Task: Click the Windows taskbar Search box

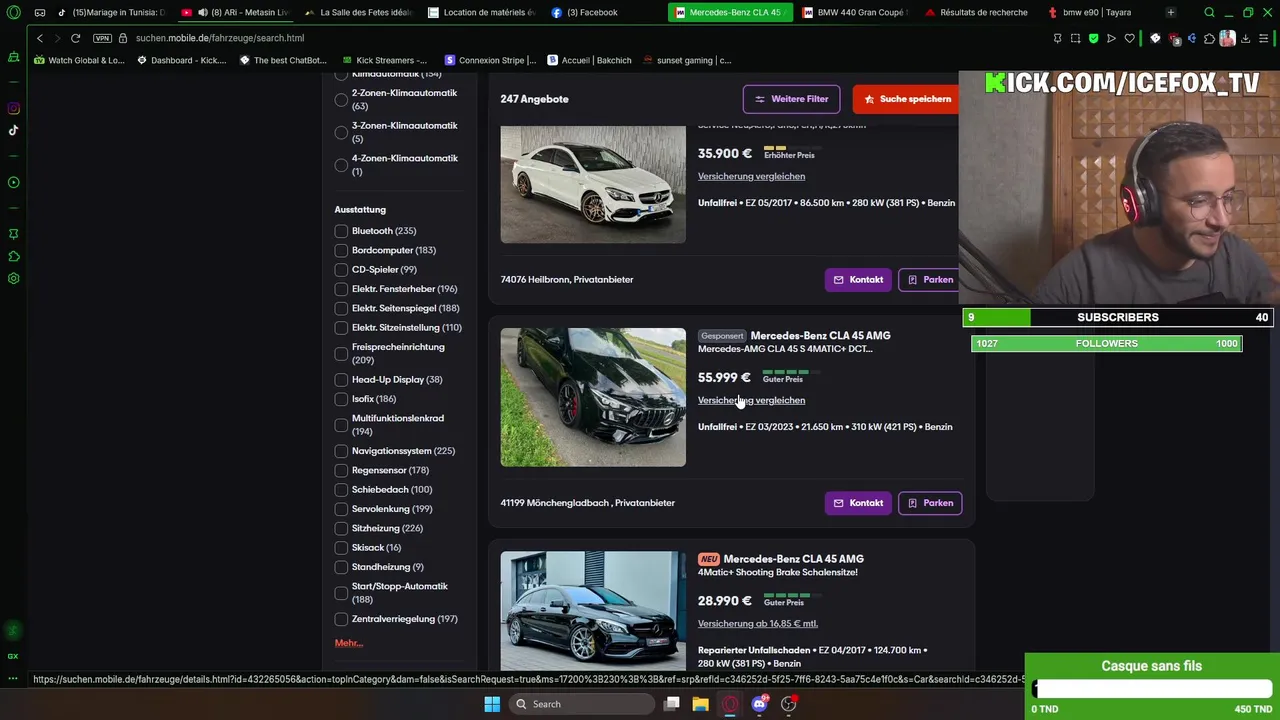Action: point(581,704)
